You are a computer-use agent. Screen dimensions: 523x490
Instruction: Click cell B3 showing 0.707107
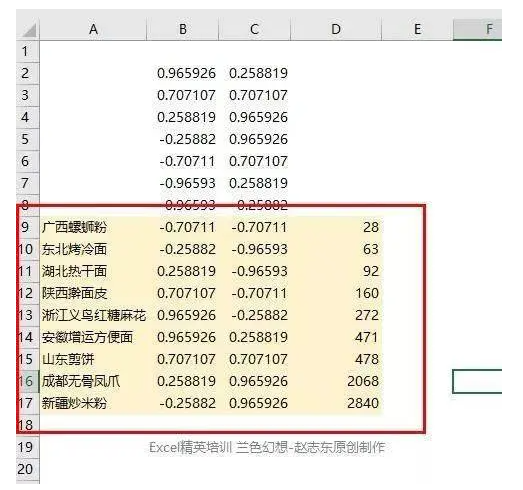pos(182,95)
